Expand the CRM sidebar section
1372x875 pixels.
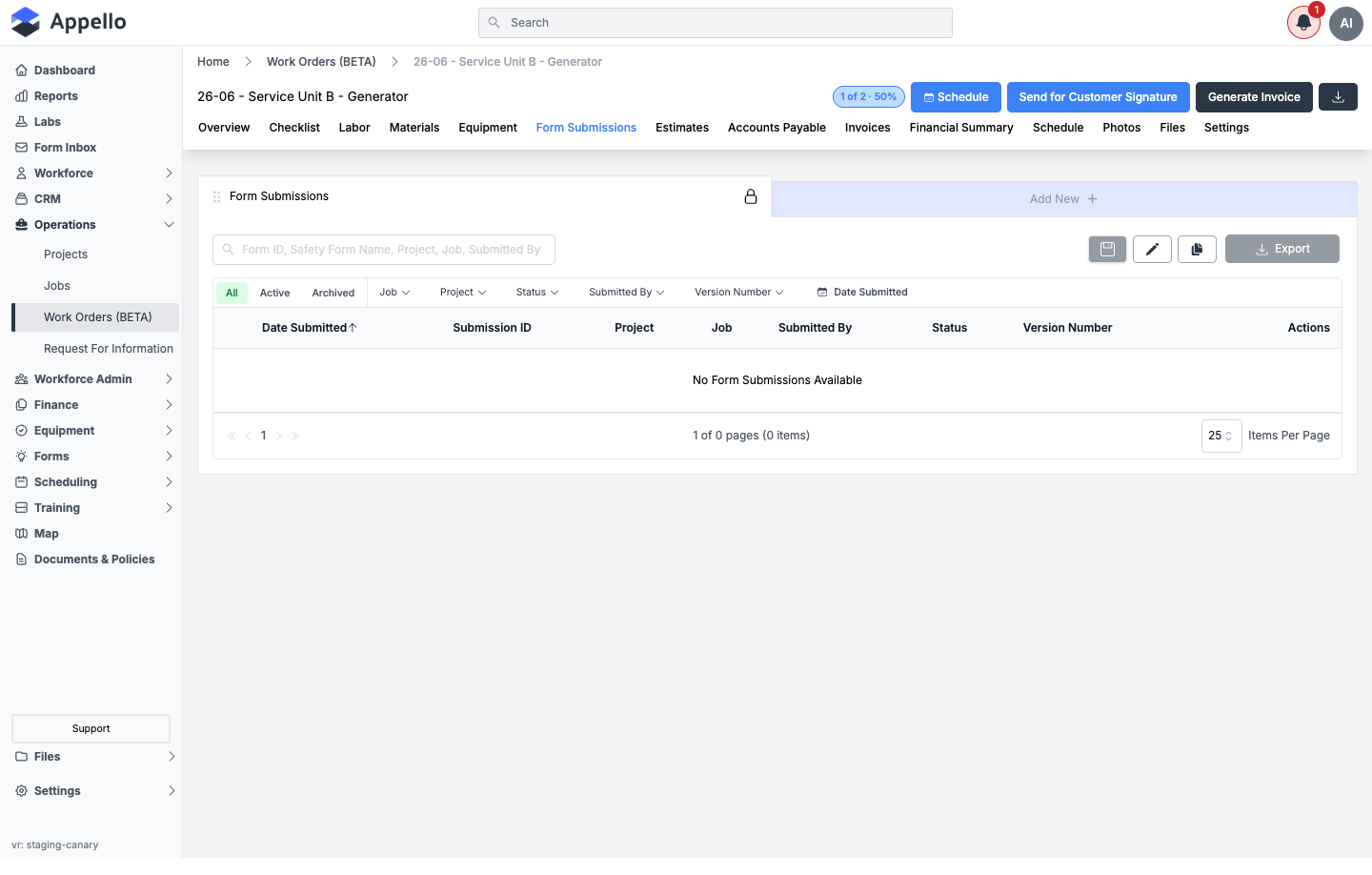pos(94,199)
